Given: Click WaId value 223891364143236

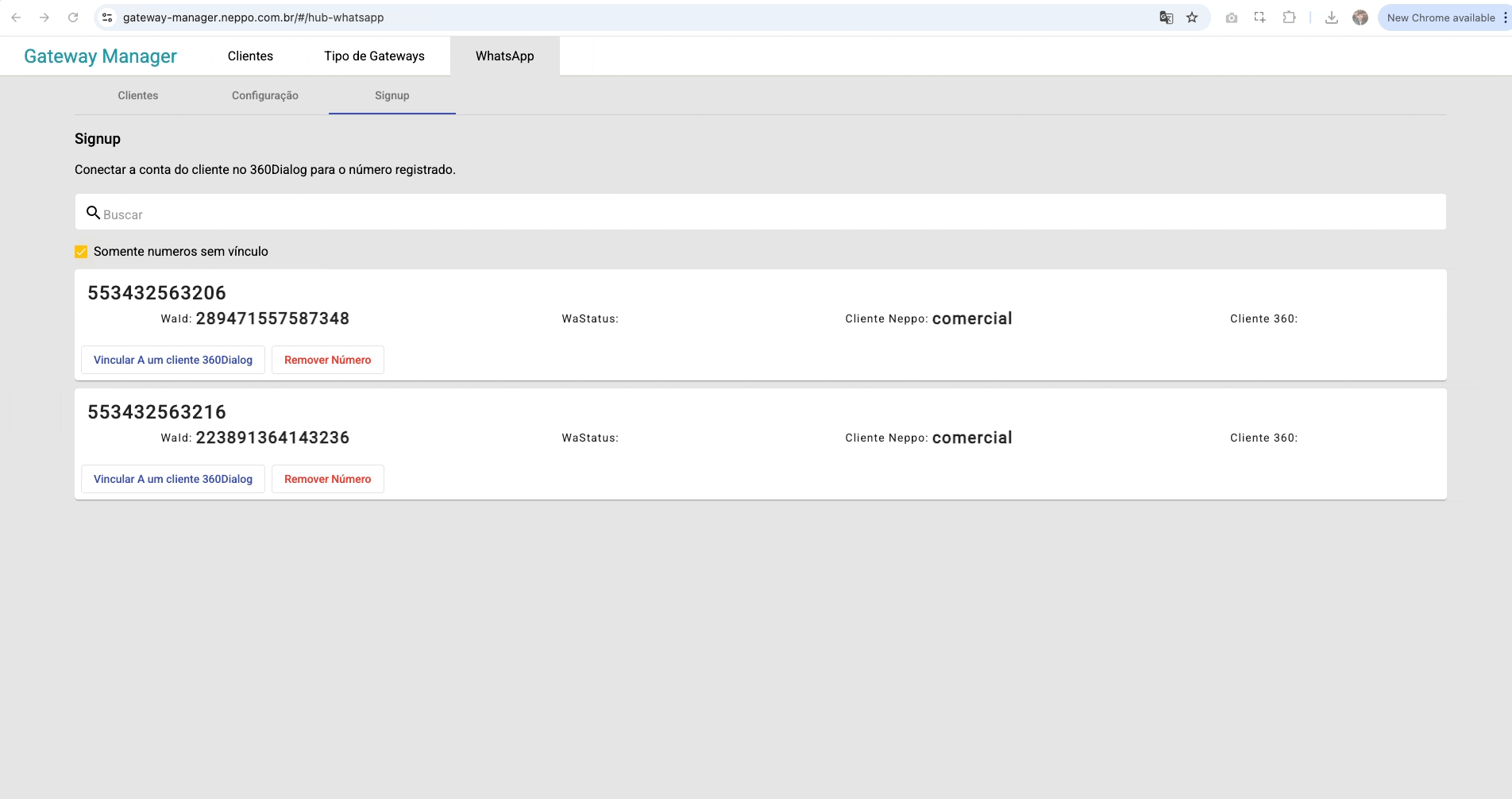Looking at the screenshot, I should tap(272, 438).
